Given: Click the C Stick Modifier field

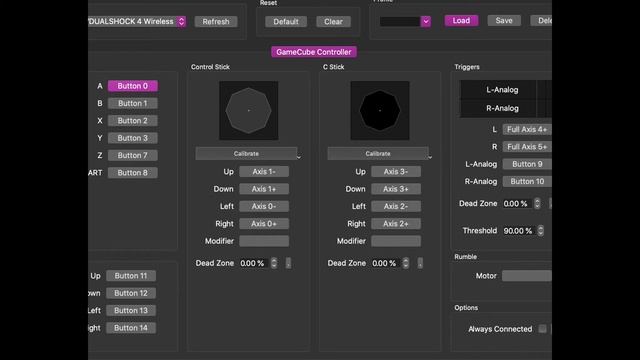Looking at the screenshot, I should point(396,241).
